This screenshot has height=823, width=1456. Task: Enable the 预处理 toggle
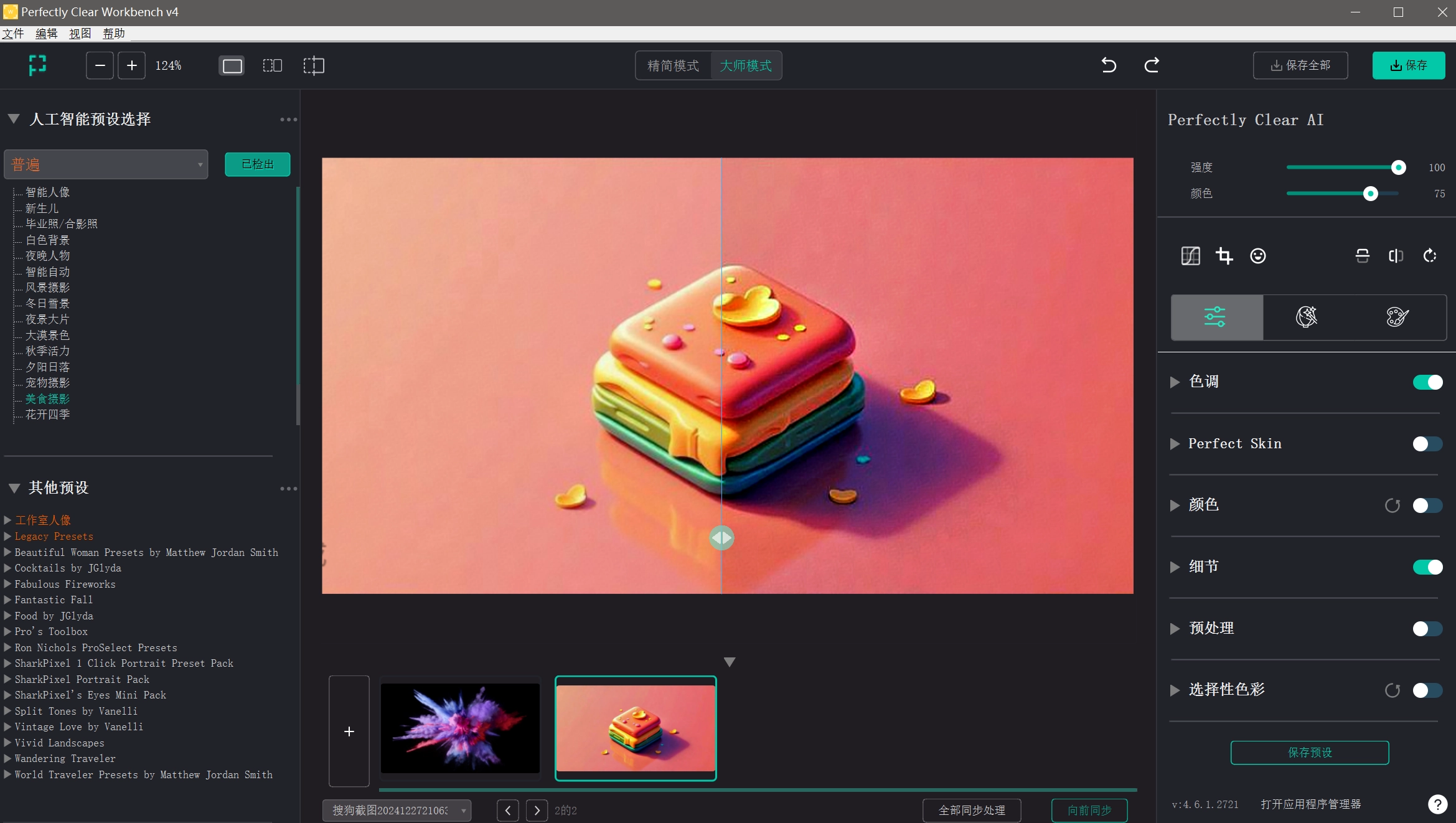click(1427, 629)
